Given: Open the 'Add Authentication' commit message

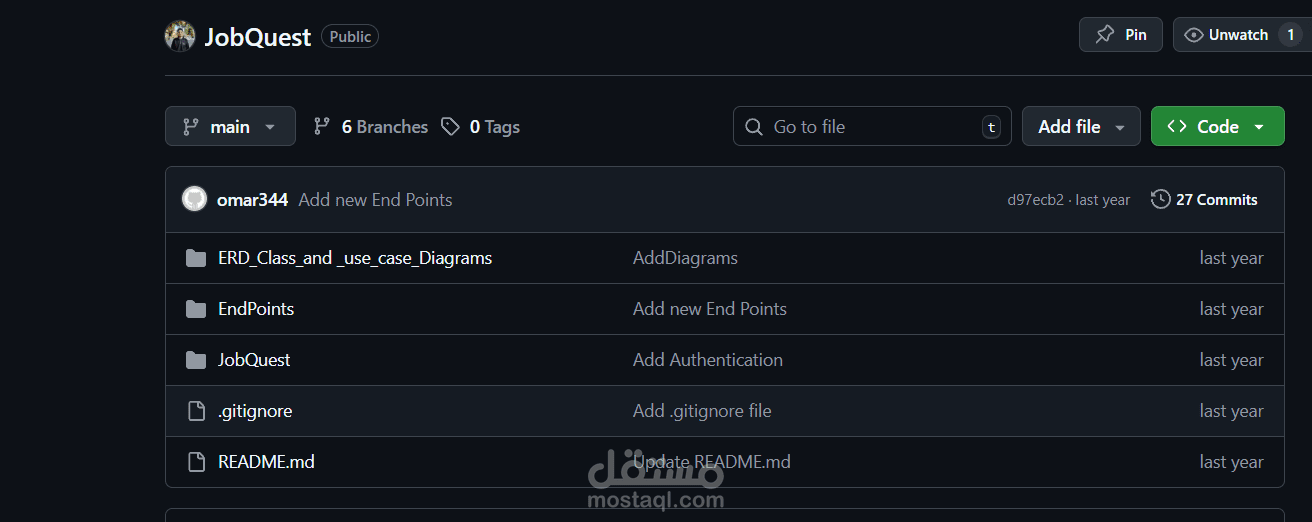Looking at the screenshot, I should [707, 360].
